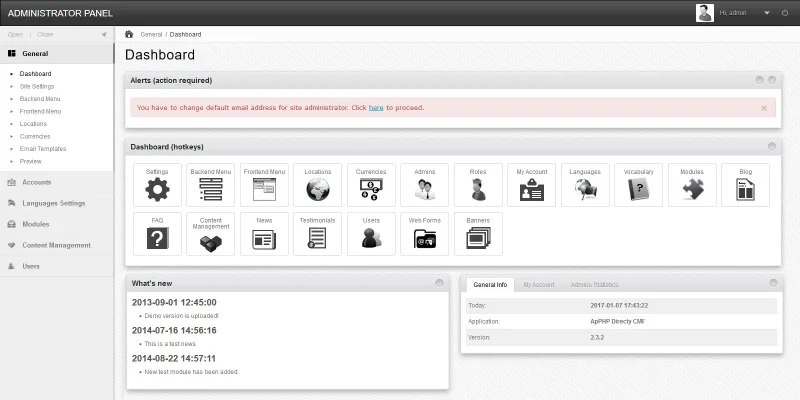Select Preview in the sidebar
The height and width of the screenshot is (400, 800).
pos(31,161)
